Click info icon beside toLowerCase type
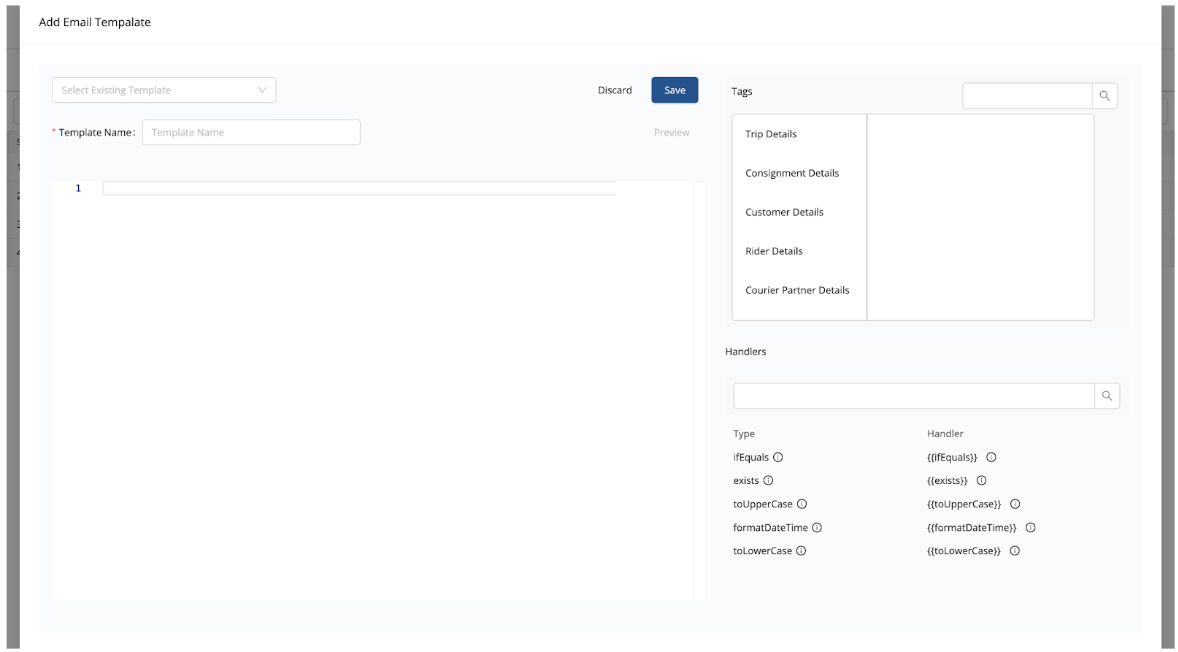 click(801, 551)
